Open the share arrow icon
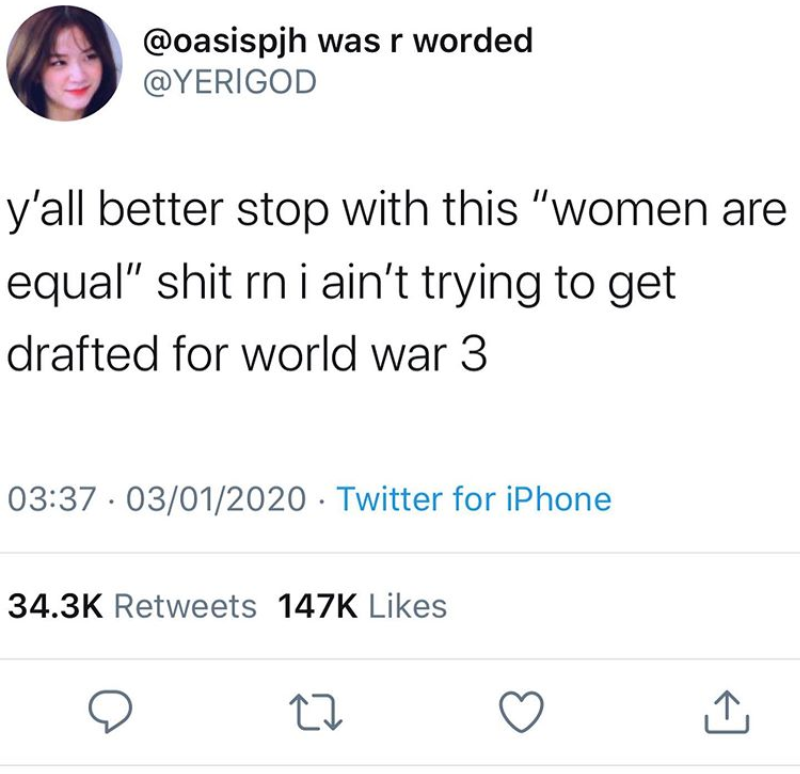 [x=727, y=712]
